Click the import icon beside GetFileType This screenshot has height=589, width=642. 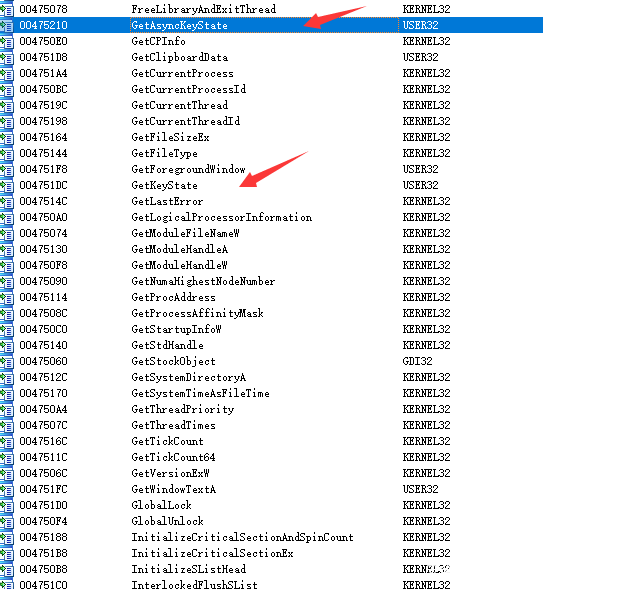pyautogui.click(x=7, y=153)
